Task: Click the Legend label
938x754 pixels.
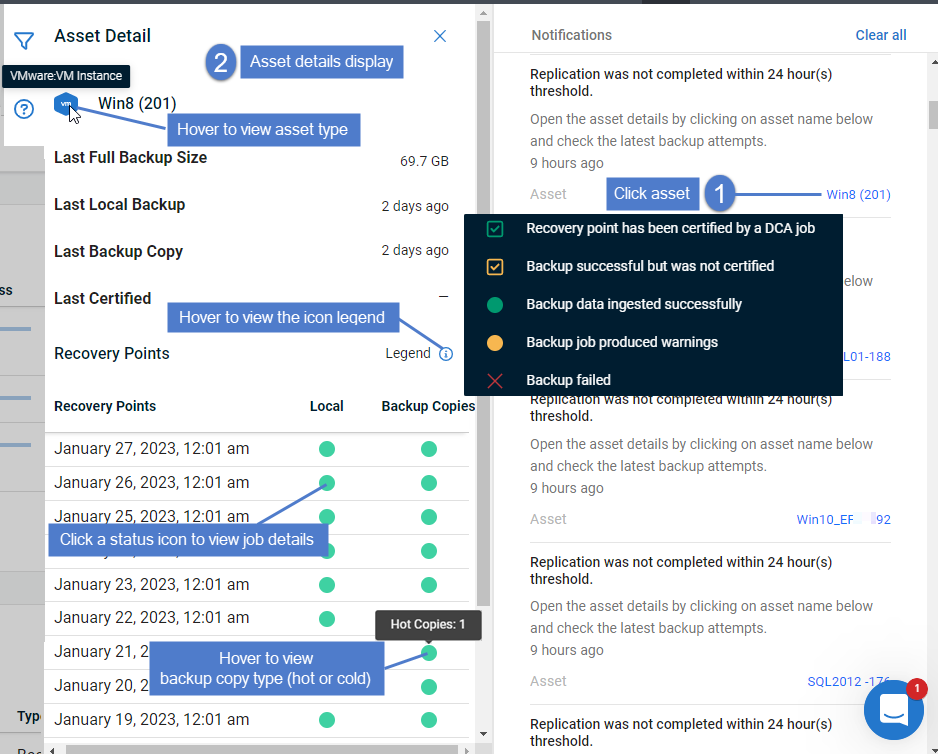Action: pyautogui.click(x=407, y=354)
